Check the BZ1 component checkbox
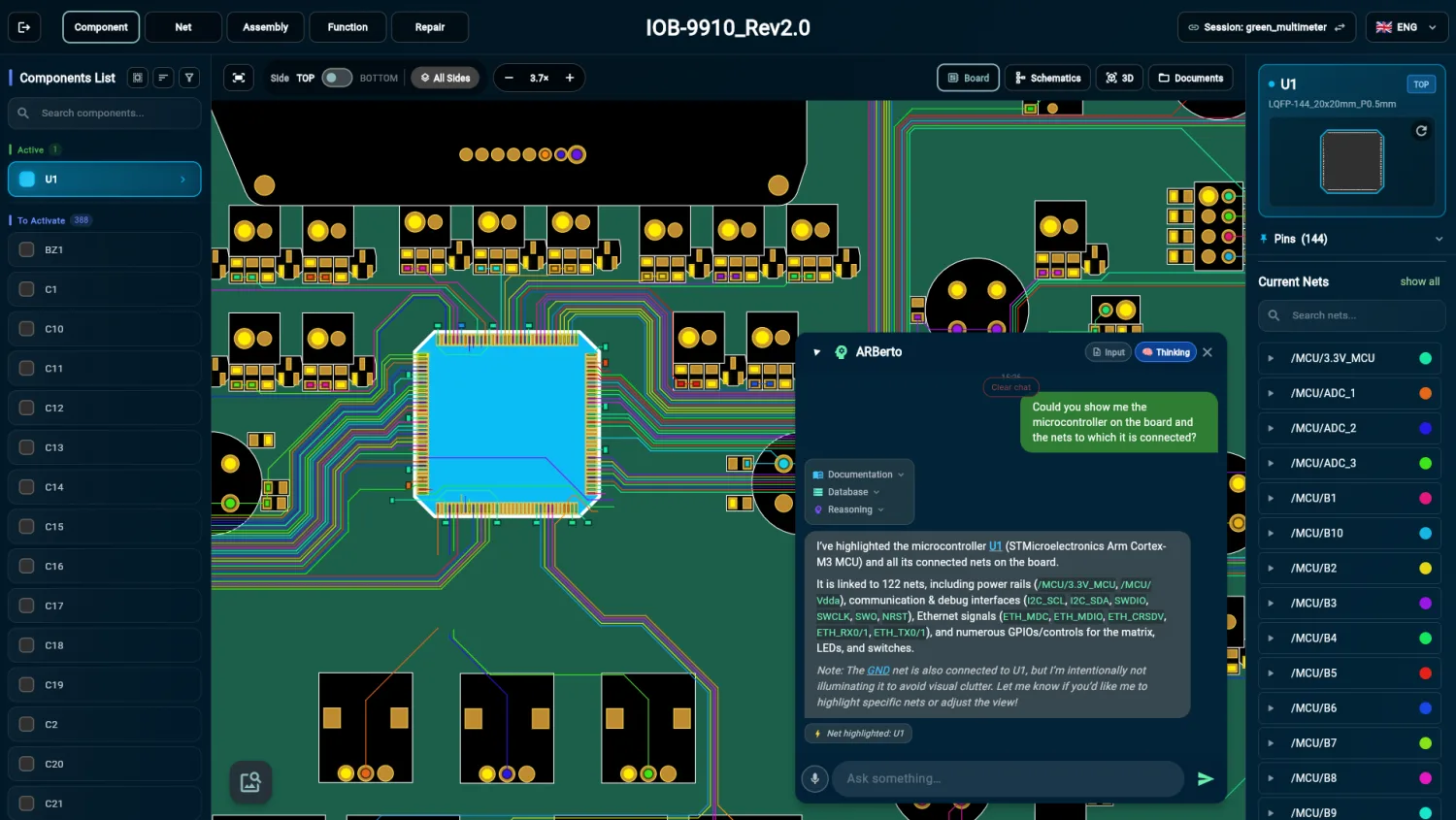The image size is (1456, 820). click(27, 249)
